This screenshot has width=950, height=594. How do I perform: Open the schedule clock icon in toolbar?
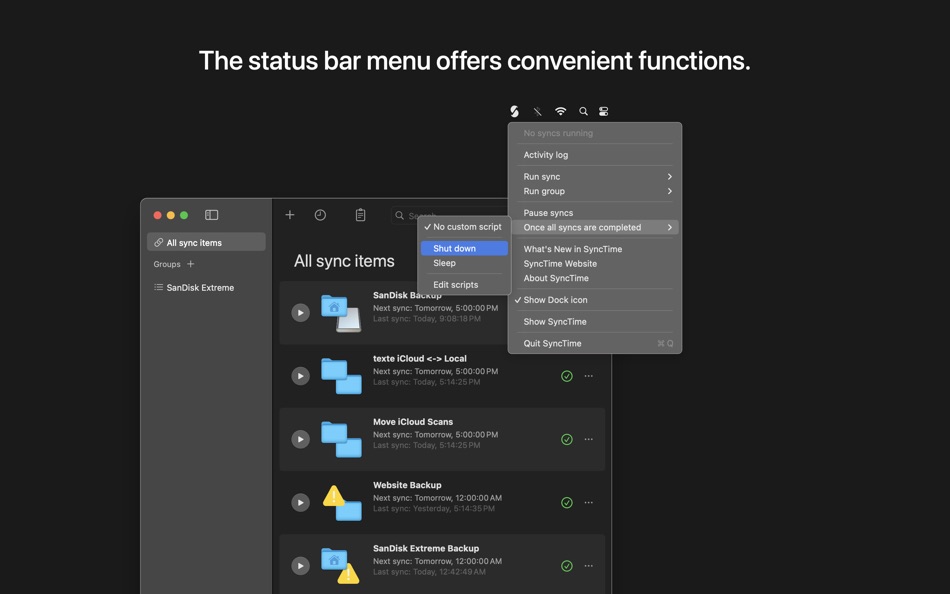(321, 215)
